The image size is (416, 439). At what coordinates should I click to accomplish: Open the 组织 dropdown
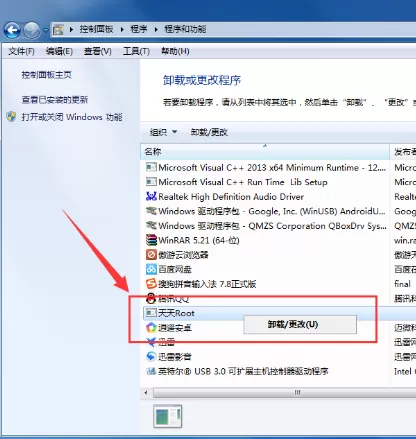pos(163,132)
